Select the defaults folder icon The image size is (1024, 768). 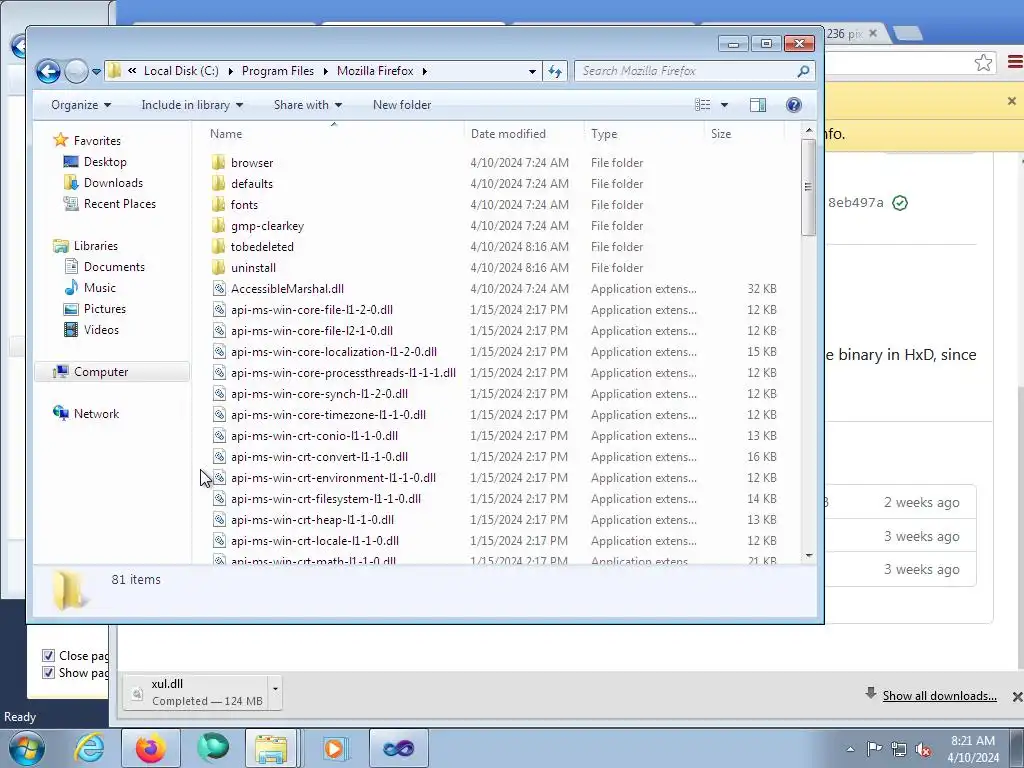(x=219, y=184)
